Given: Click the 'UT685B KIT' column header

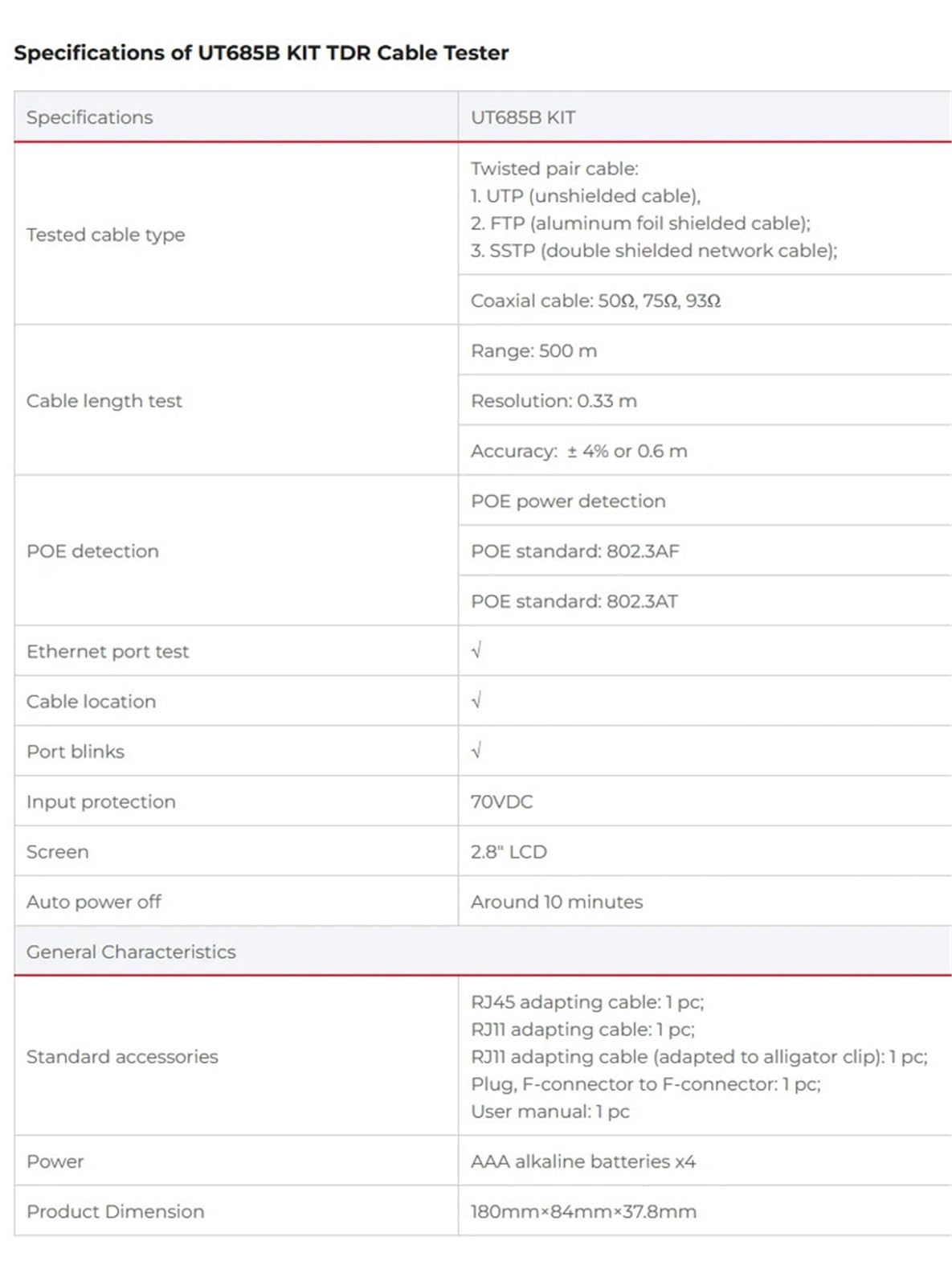Looking at the screenshot, I should [x=705, y=117].
